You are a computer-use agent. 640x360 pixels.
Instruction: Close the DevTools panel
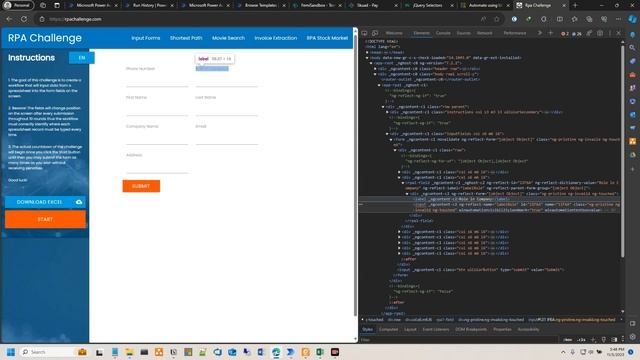coord(618,33)
